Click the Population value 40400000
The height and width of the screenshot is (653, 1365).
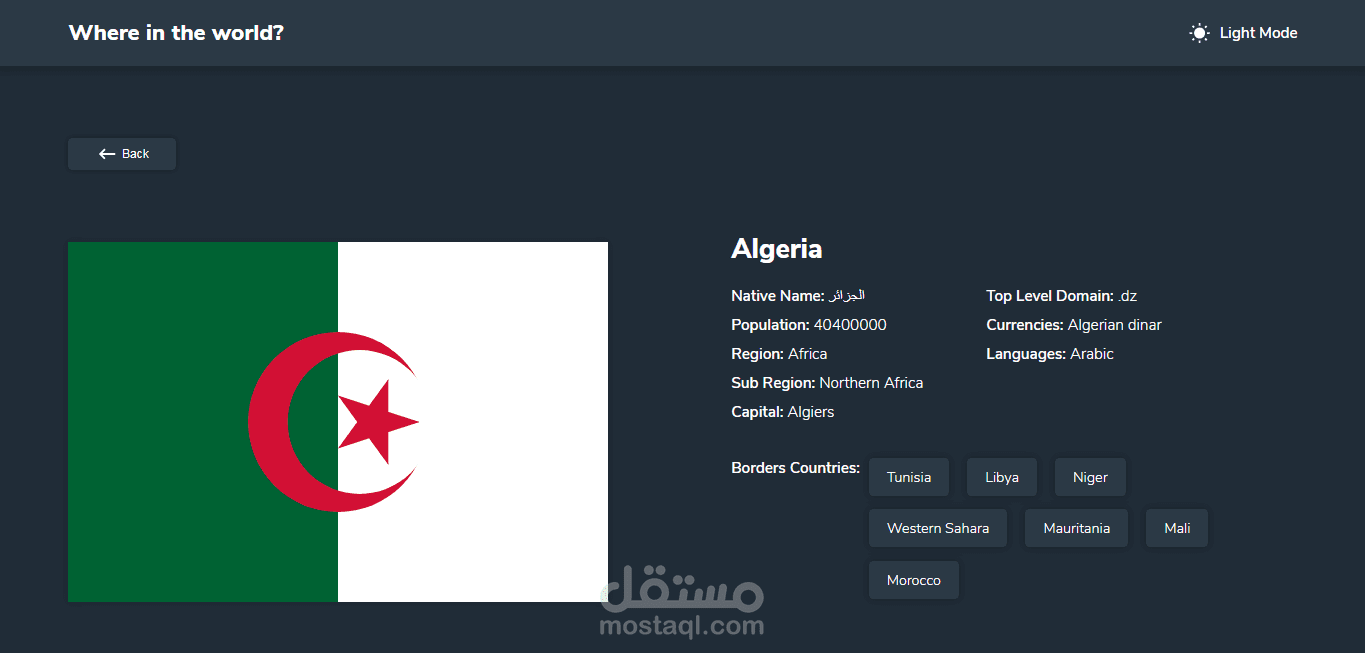tap(850, 325)
